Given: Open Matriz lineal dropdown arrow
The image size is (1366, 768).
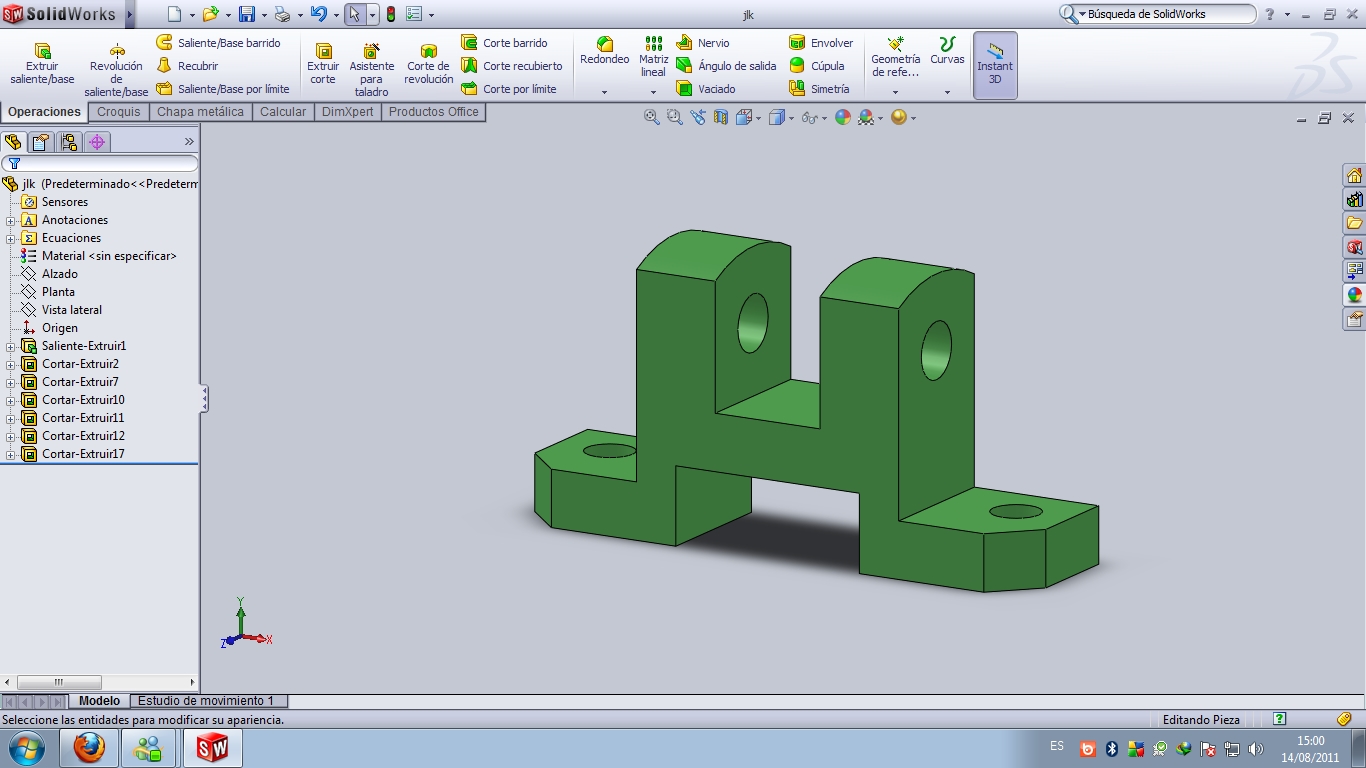Looking at the screenshot, I should (653, 92).
